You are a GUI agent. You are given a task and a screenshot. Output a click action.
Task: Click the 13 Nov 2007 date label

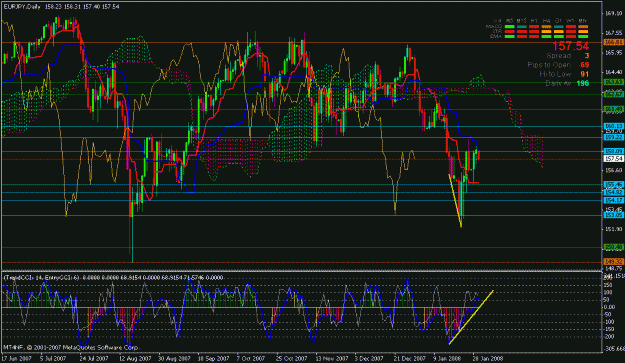point(332,358)
